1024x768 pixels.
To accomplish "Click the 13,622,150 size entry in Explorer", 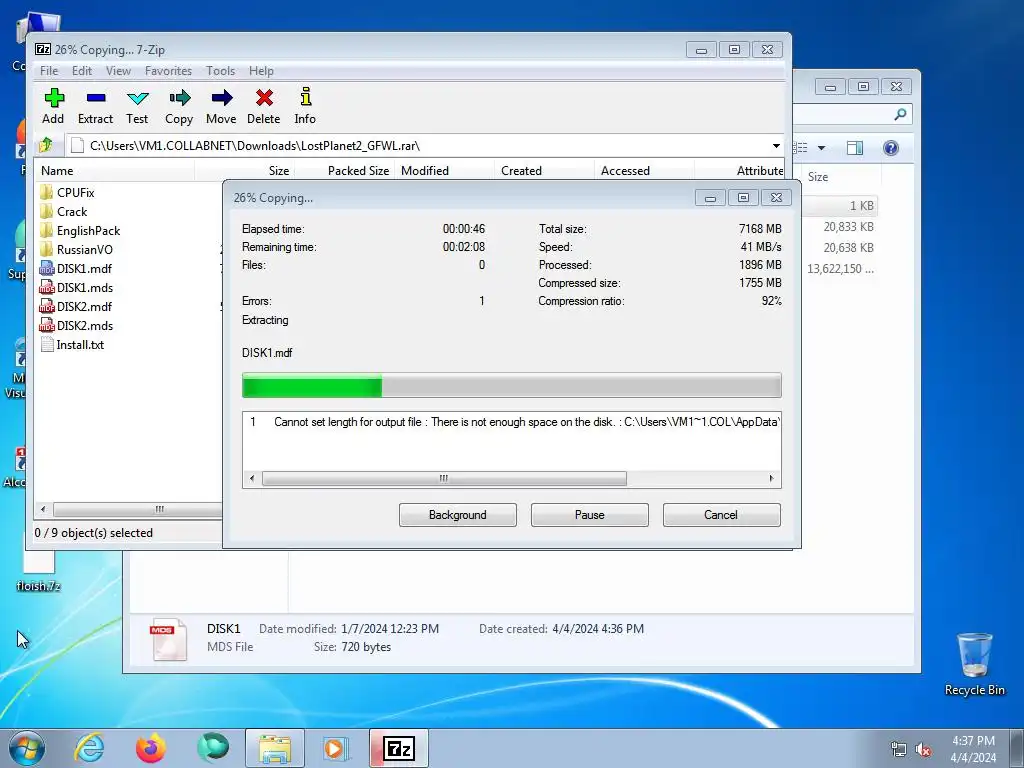I will coord(840,268).
